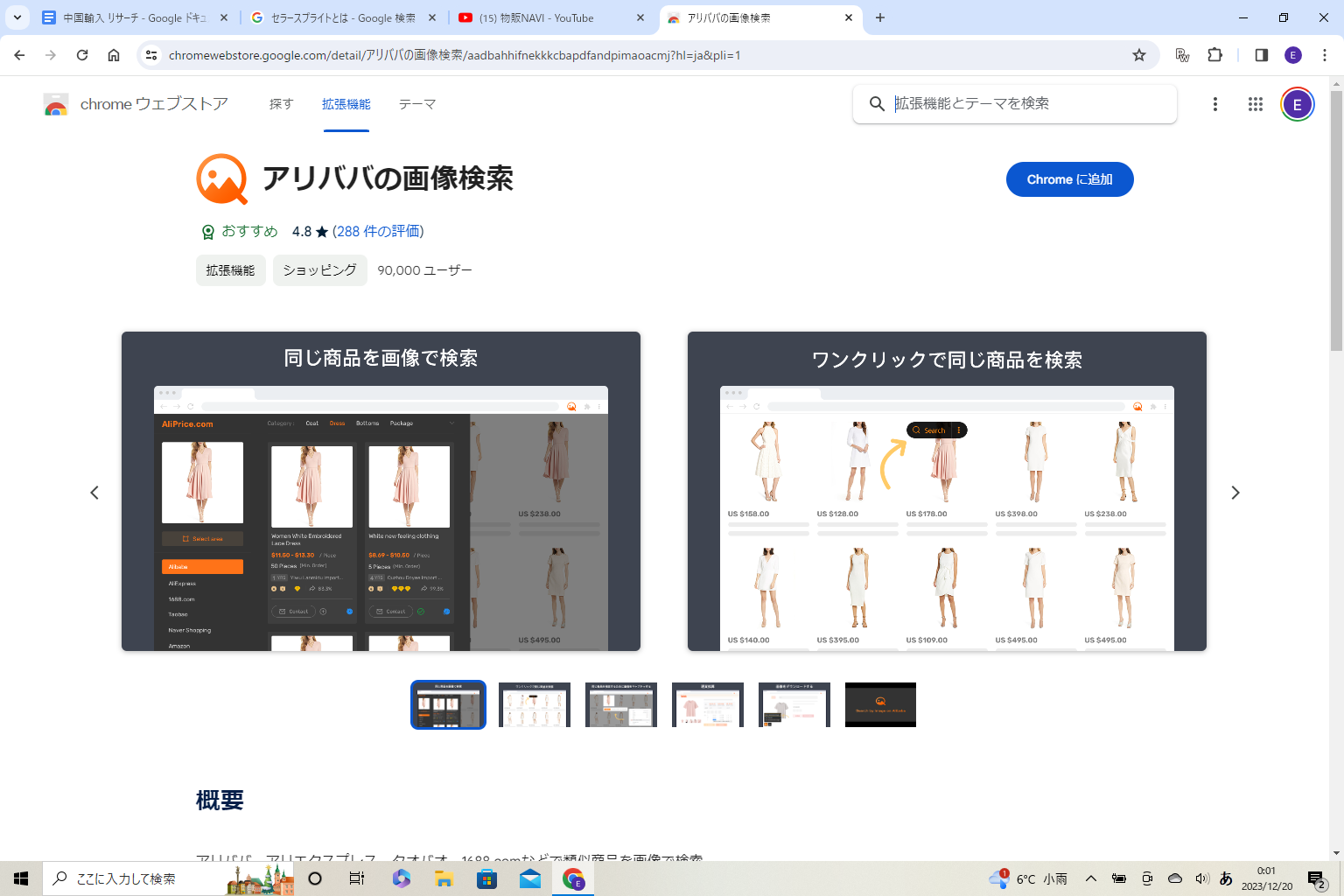
Task: Focus the 拡張機能とテーマを検索 search box
Action: click(1015, 104)
